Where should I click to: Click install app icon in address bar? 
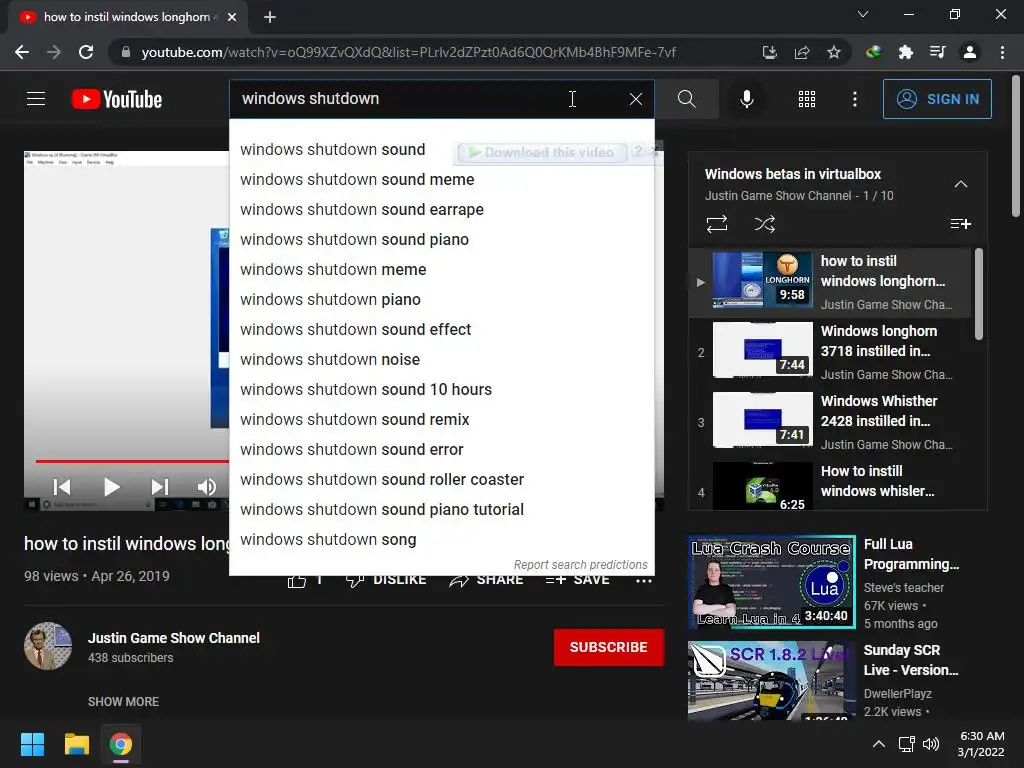(769, 52)
